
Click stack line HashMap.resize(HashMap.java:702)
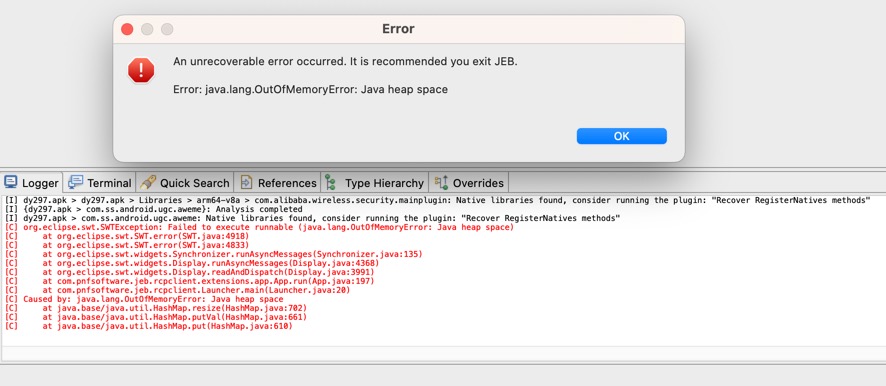point(155,309)
